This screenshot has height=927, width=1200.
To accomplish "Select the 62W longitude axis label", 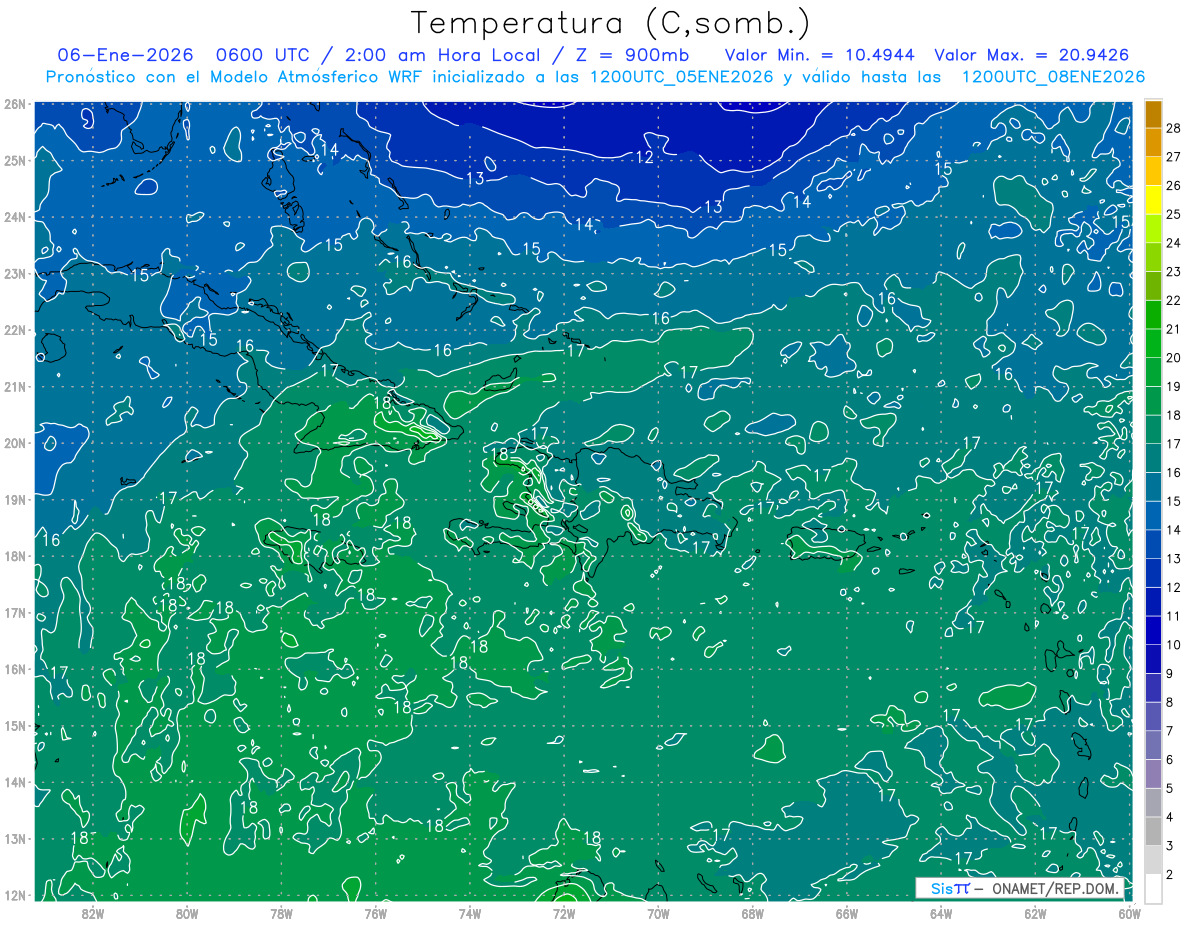I will (1035, 913).
